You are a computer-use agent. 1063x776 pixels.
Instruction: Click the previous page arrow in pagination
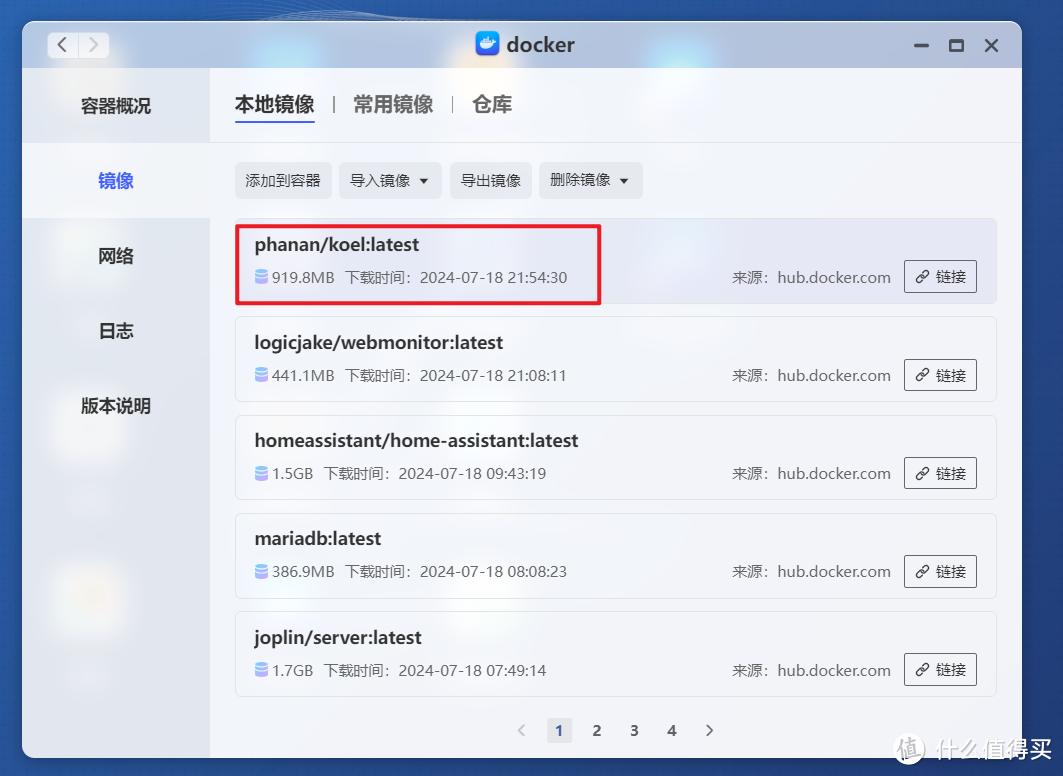[x=521, y=730]
